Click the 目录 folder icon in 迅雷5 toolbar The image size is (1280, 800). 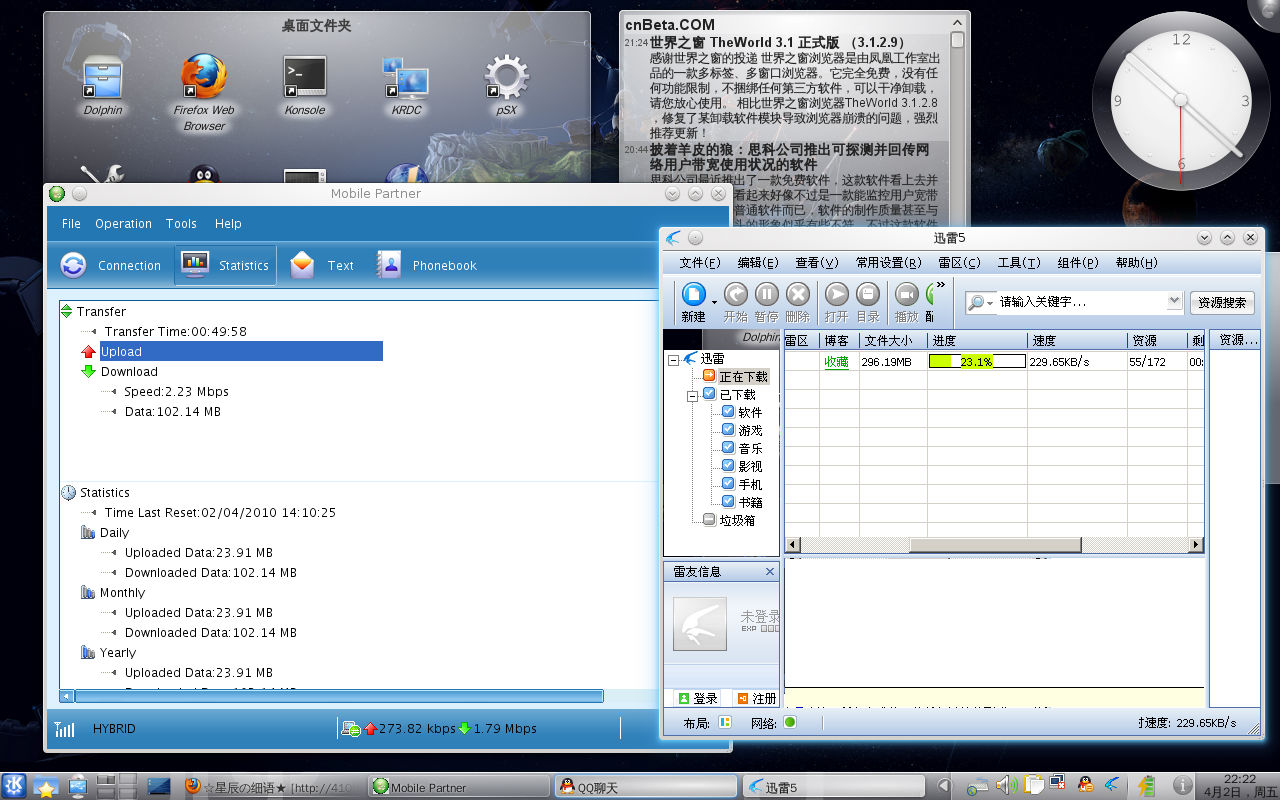(x=868, y=293)
